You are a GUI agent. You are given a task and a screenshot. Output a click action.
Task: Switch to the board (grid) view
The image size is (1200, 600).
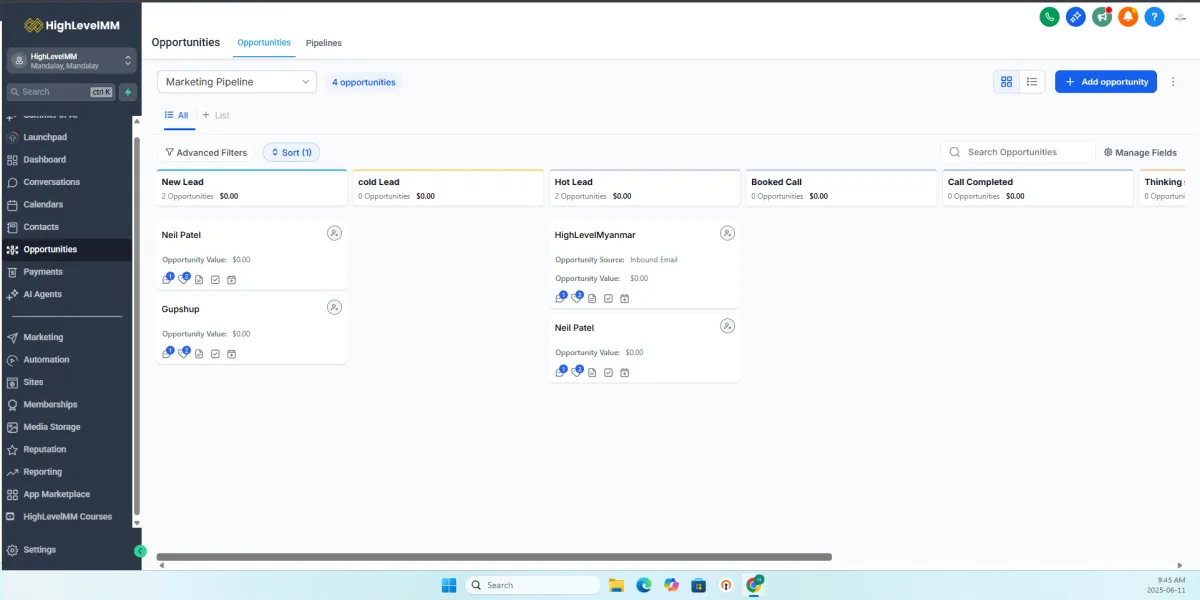pos(1007,82)
